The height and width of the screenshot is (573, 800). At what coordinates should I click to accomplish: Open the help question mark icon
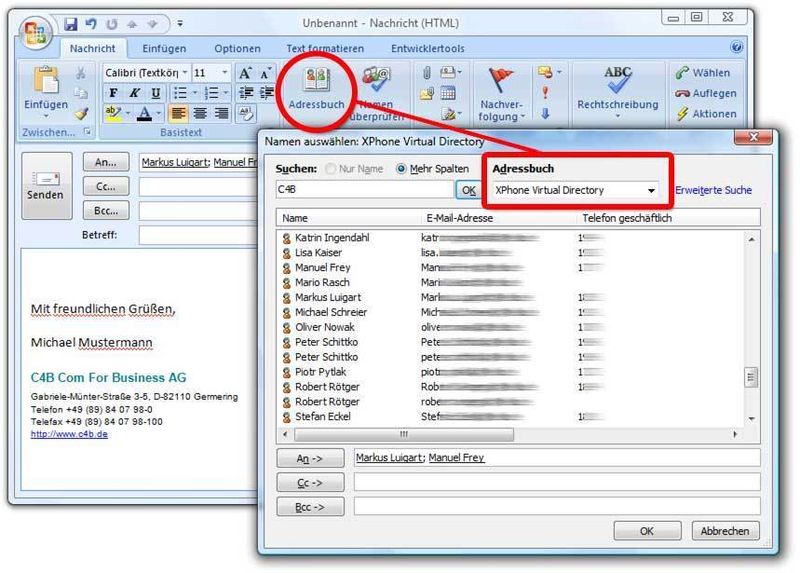pyautogui.click(x=736, y=47)
